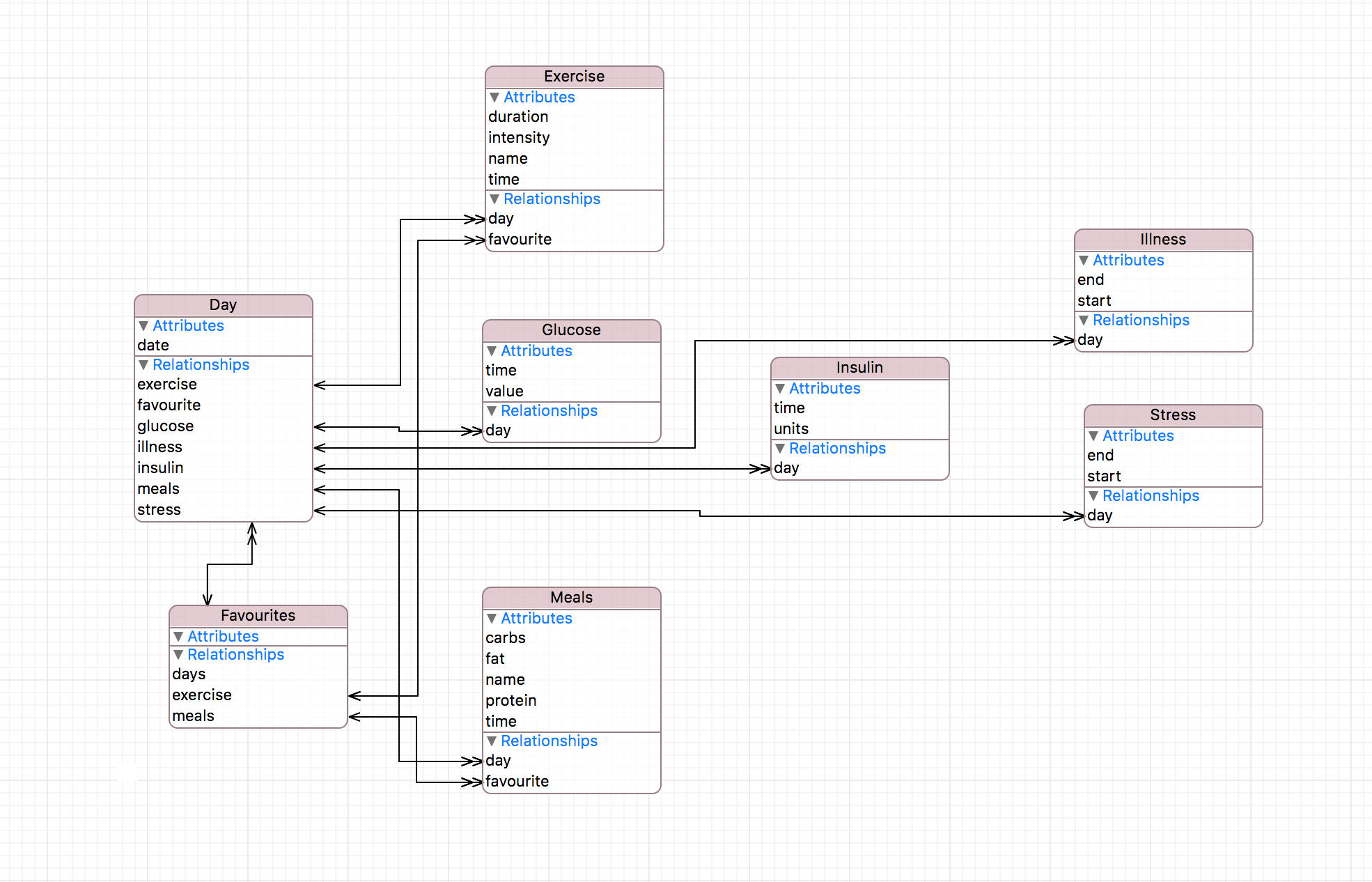Collapse the Relationships section of the Stress entity
Image resolution: width=1372 pixels, height=882 pixels.
coord(1092,495)
